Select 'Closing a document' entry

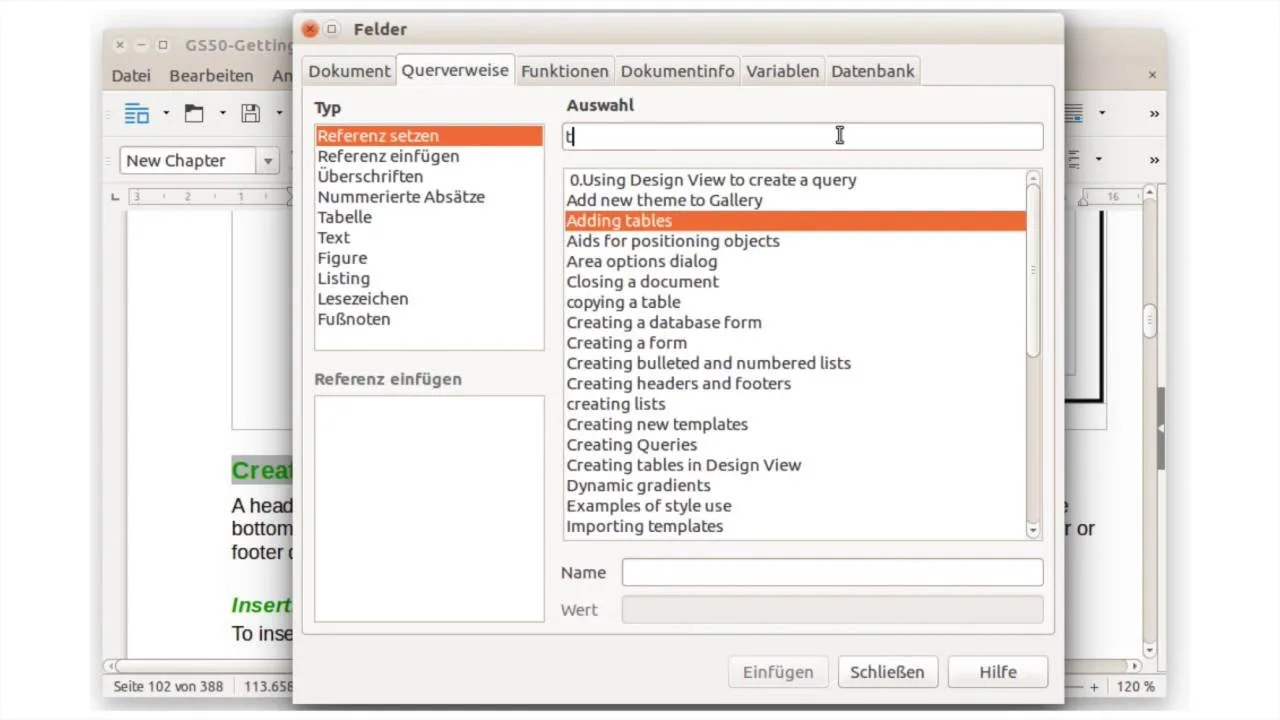click(795, 282)
